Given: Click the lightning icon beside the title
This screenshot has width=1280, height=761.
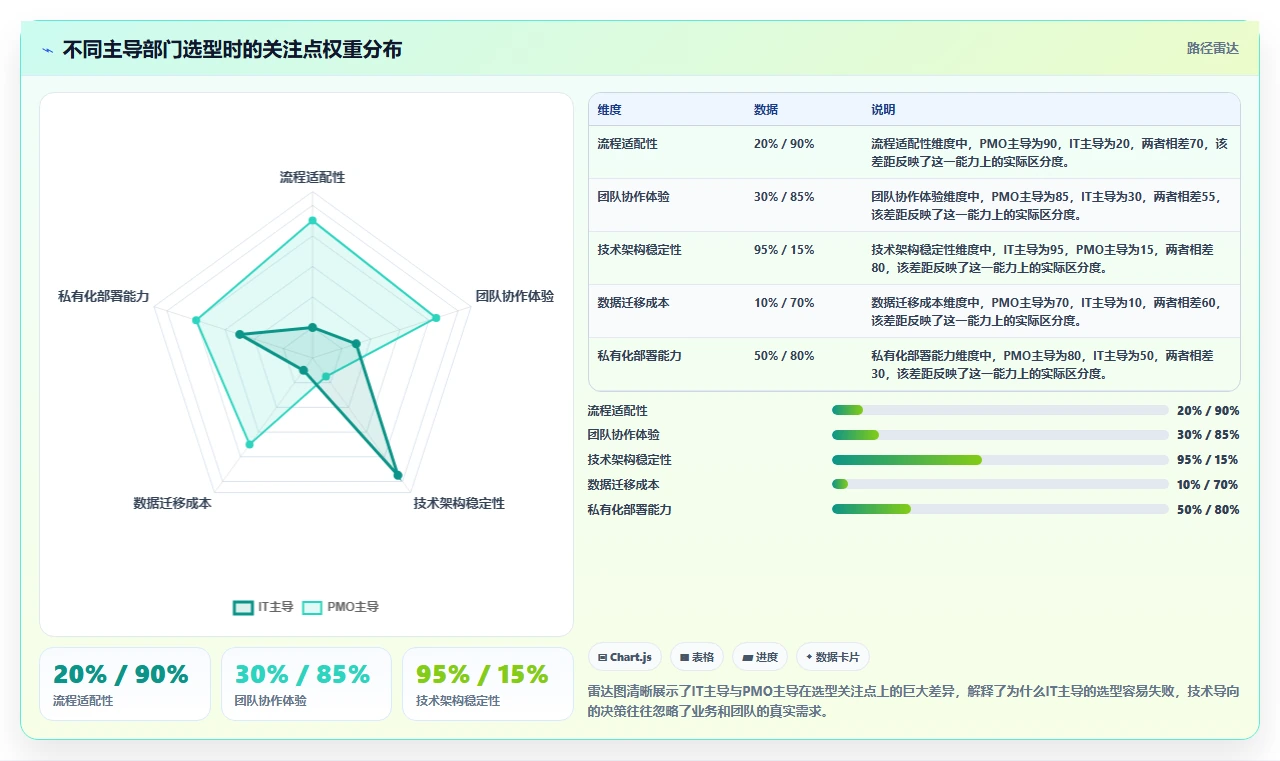Looking at the screenshot, I should pyautogui.click(x=48, y=50).
